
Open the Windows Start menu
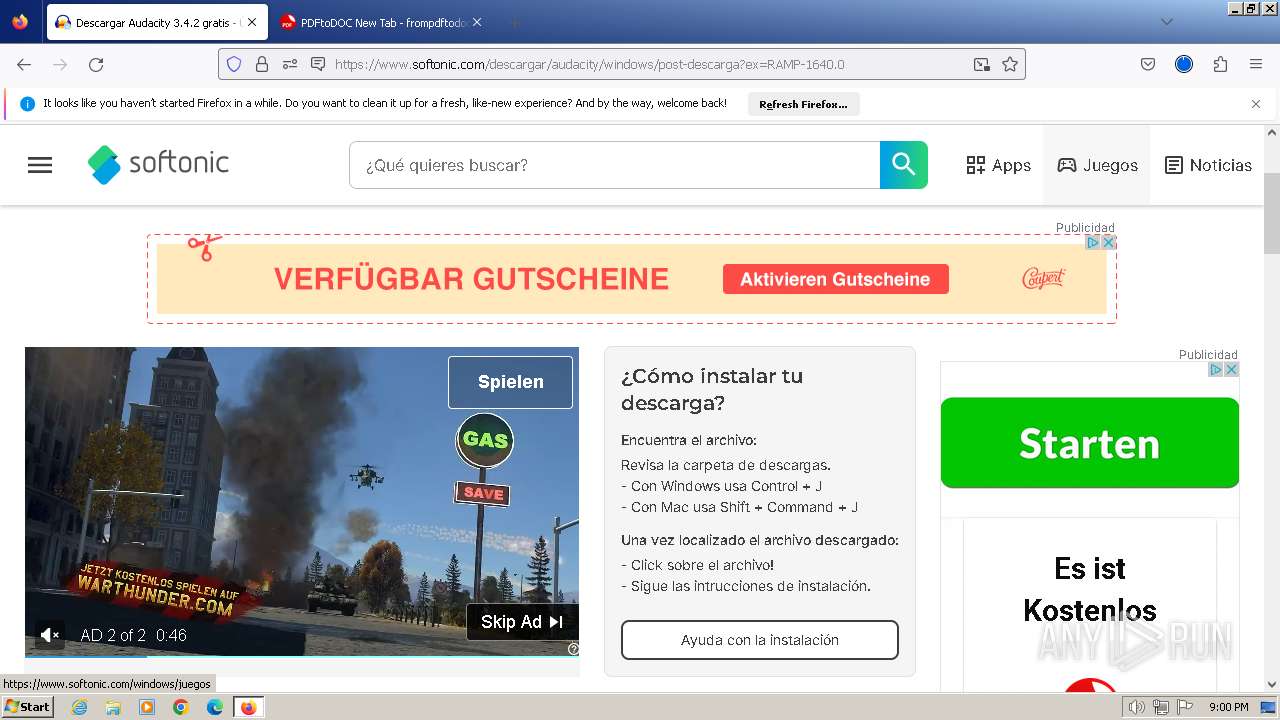27,707
